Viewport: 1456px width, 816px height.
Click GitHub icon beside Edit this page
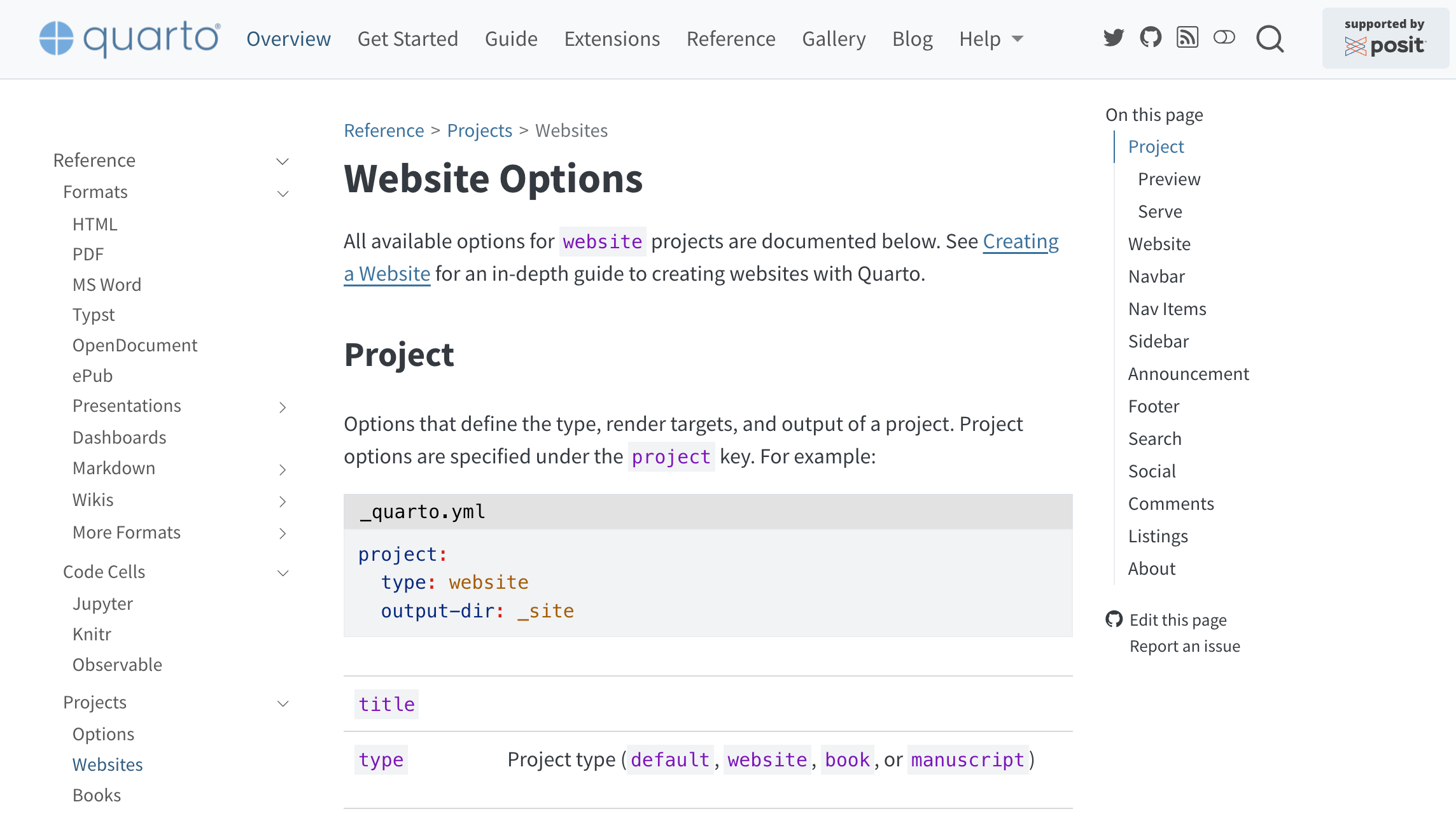[x=1114, y=619]
